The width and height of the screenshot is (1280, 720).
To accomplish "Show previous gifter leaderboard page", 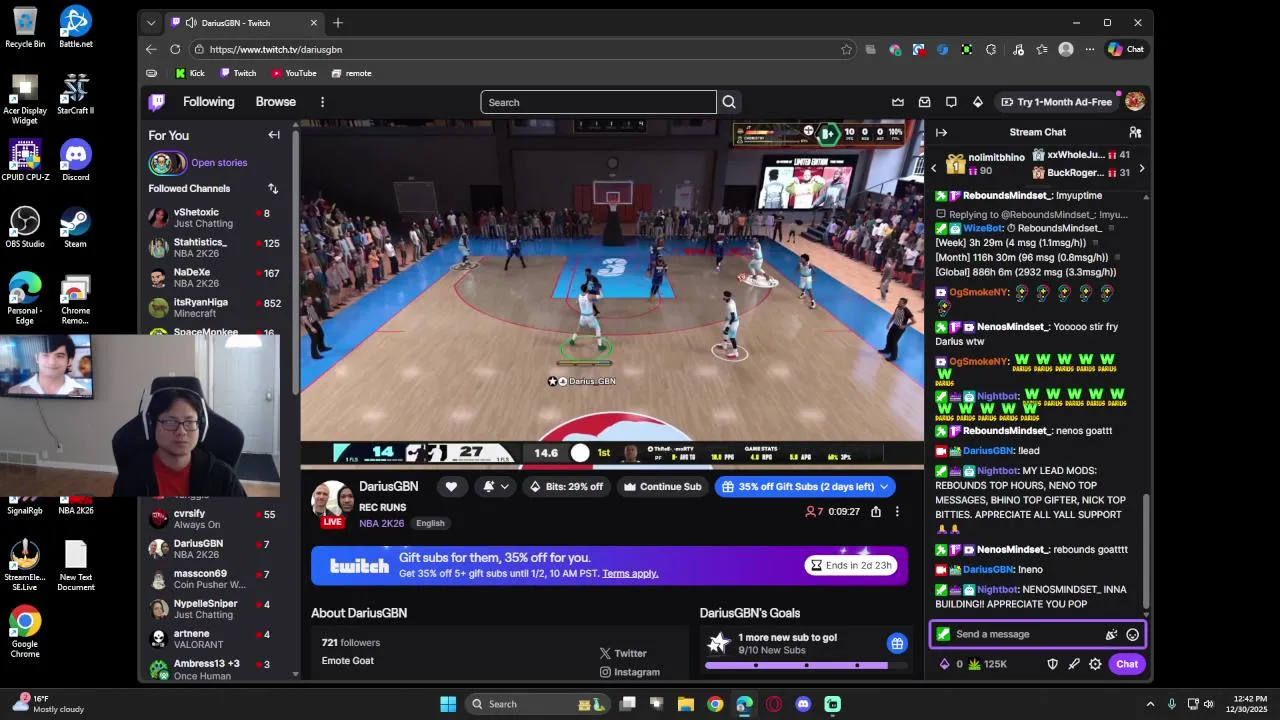I will (934, 168).
